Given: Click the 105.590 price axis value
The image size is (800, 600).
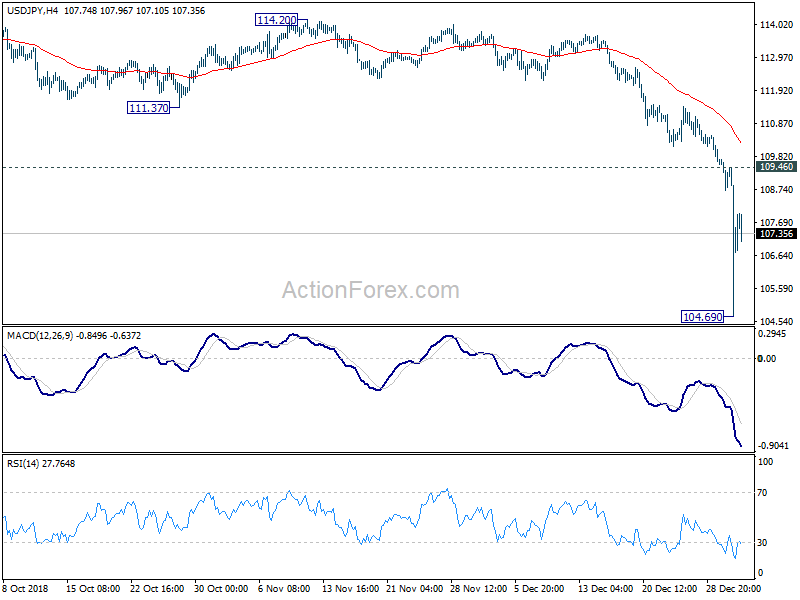Looking at the screenshot, I should click(777, 288).
